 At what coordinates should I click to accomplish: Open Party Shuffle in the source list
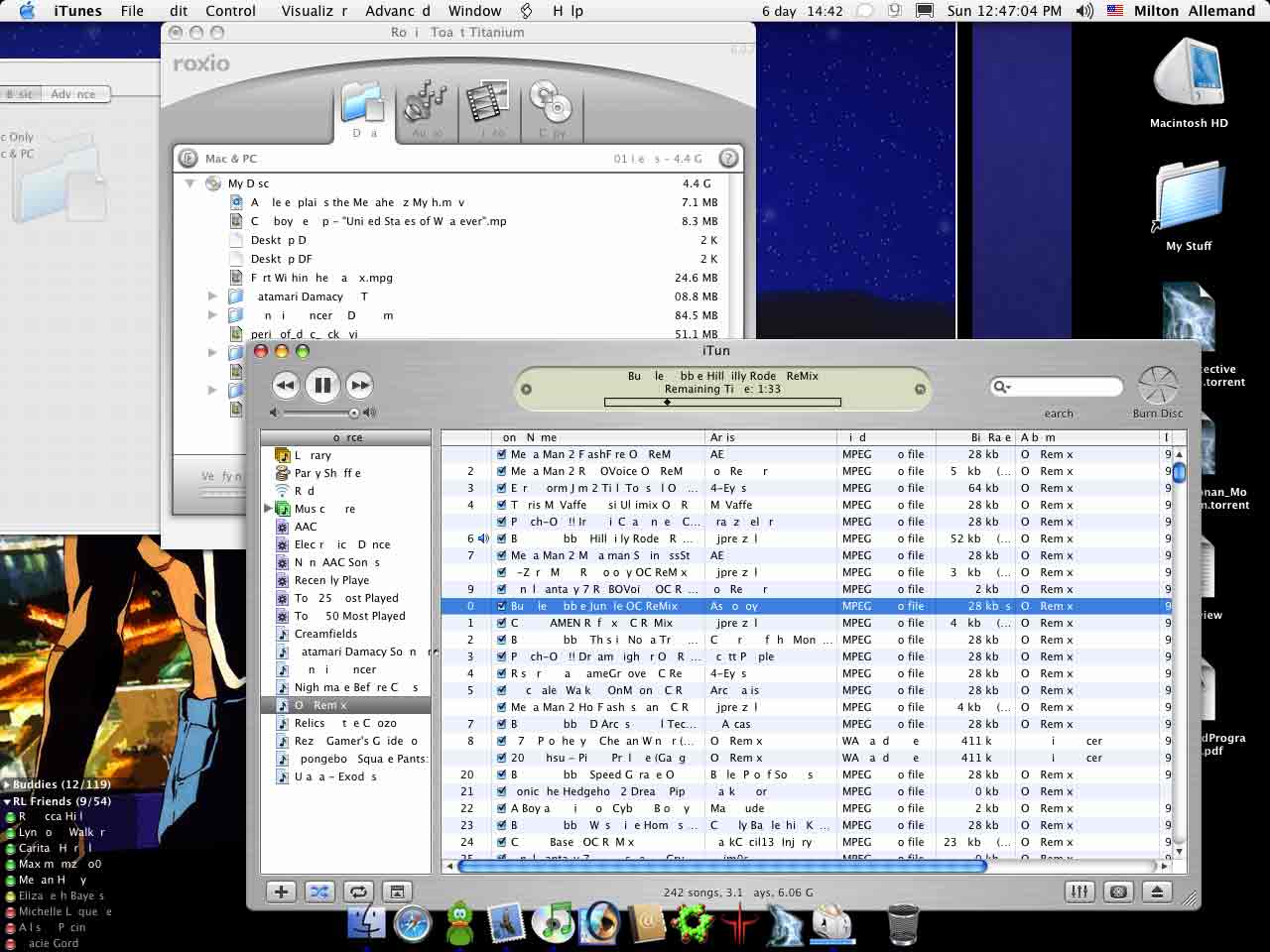[x=346, y=473]
